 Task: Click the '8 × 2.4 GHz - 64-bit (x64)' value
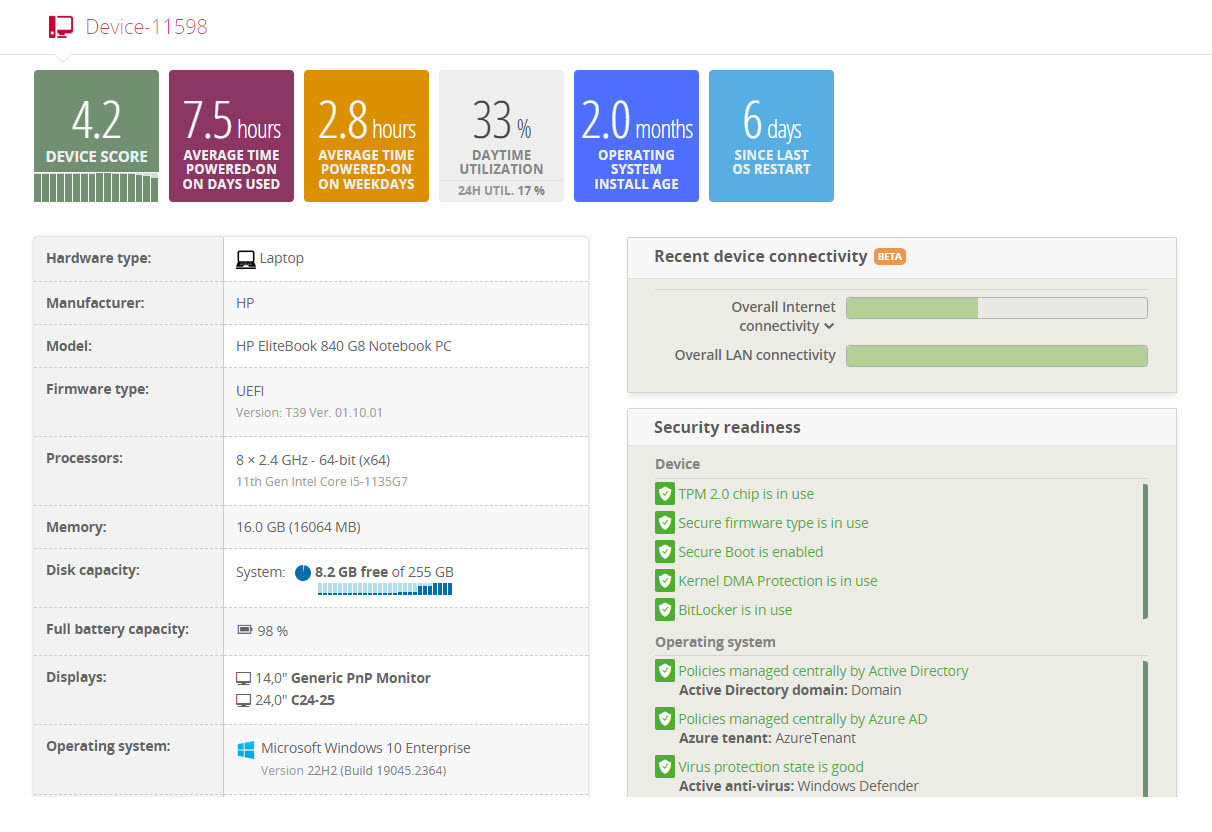pos(312,460)
